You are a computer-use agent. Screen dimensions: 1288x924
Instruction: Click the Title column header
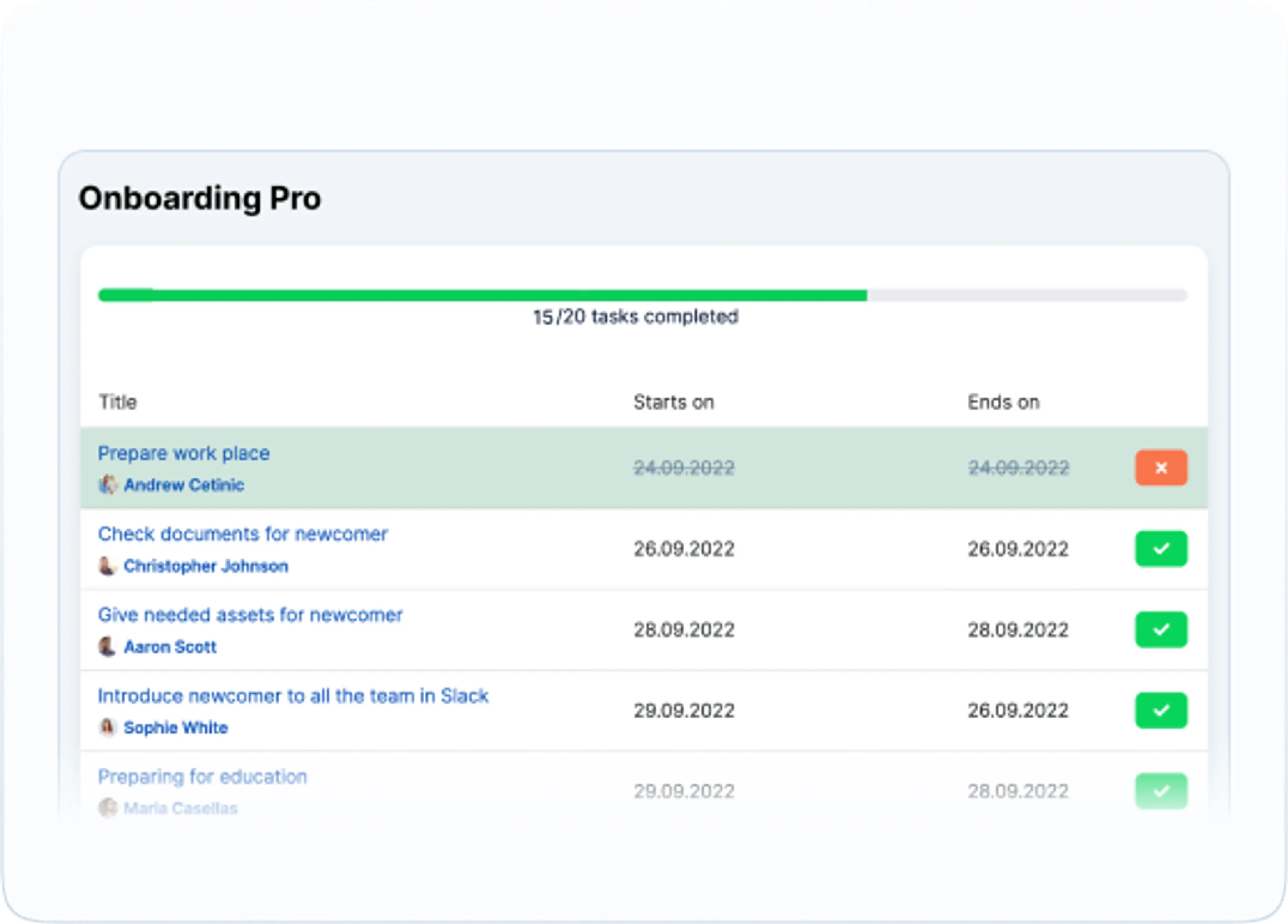point(118,402)
